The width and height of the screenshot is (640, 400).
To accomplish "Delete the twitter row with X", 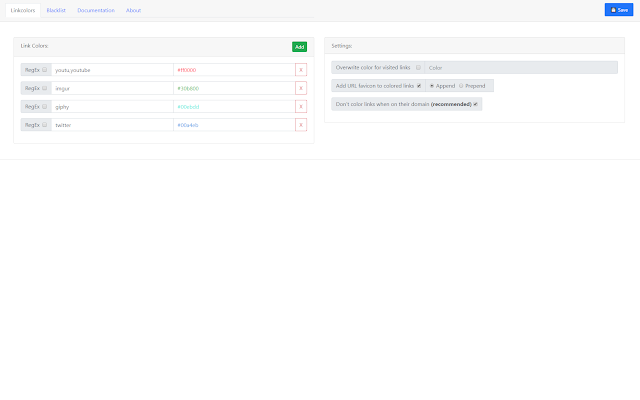I will point(301,125).
